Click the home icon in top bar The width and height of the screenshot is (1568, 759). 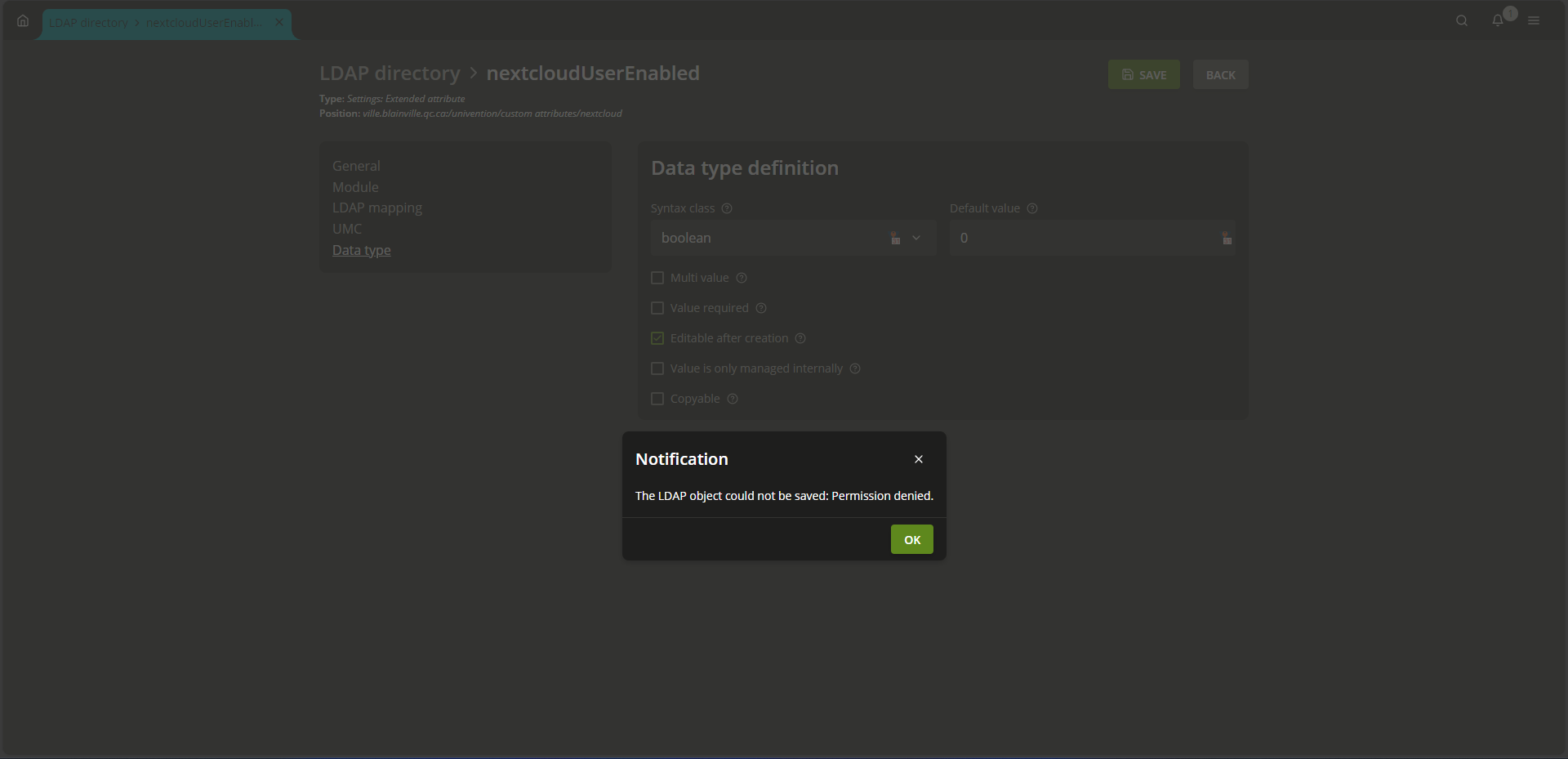(23, 21)
